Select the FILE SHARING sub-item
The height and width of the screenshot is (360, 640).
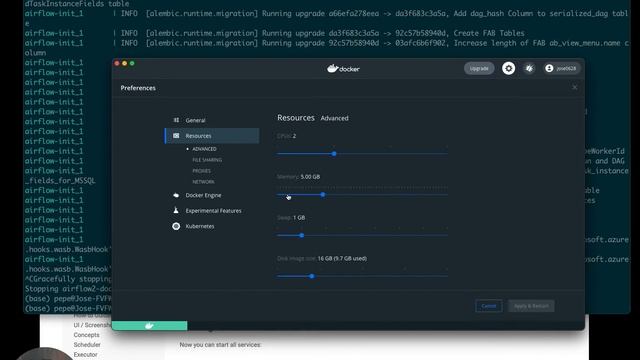pyautogui.click(x=207, y=160)
